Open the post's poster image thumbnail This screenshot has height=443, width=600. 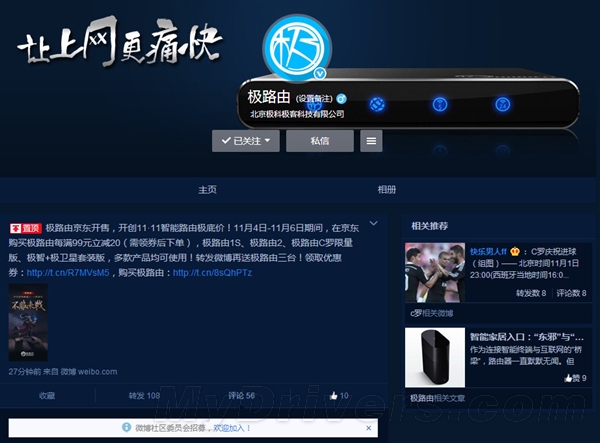28,322
